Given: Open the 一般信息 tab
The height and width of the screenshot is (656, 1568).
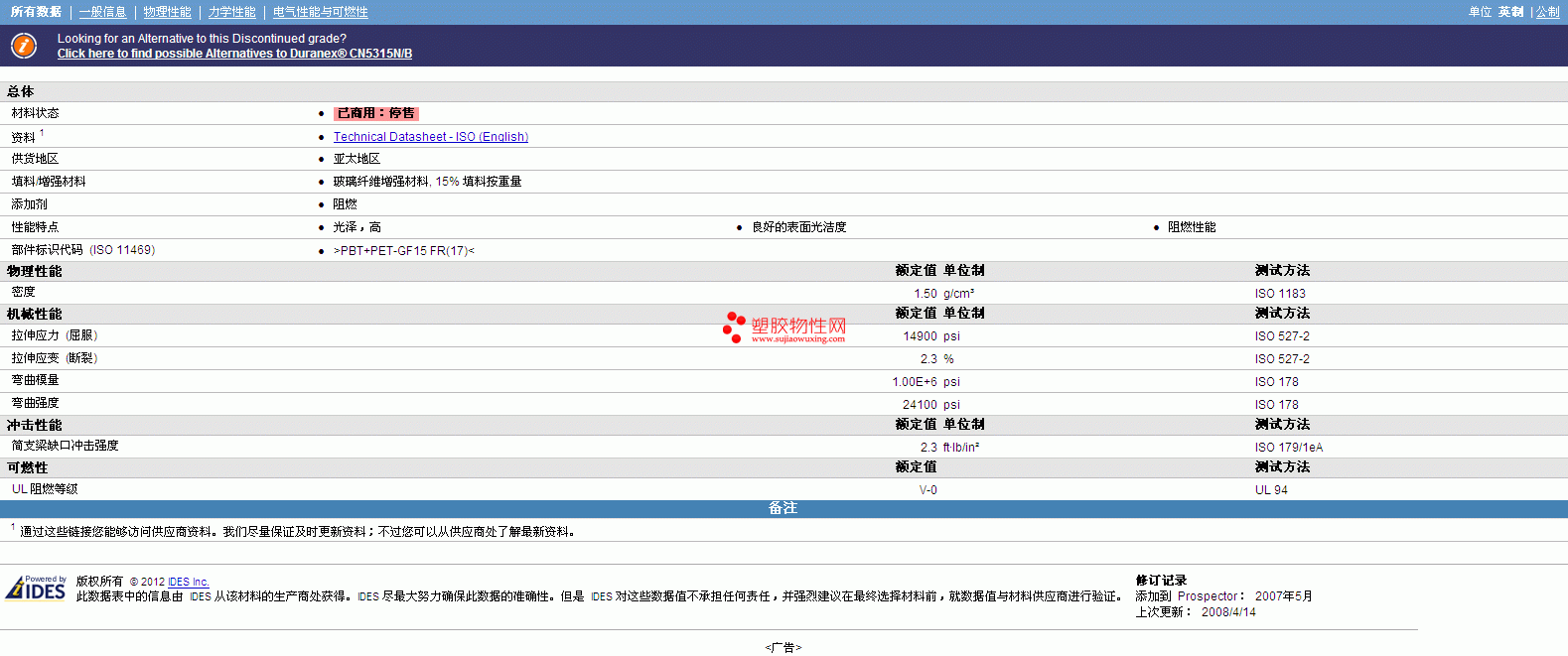Looking at the screenshot, I should [102, 12].
